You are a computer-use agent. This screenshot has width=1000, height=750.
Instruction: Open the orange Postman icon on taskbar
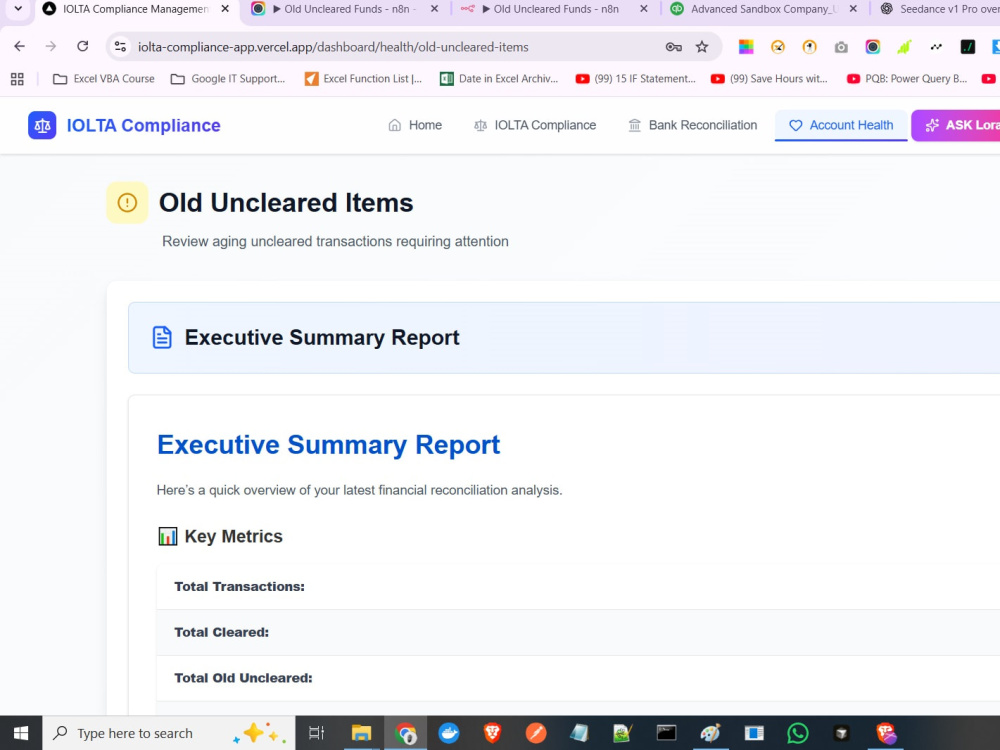[536, 733]
